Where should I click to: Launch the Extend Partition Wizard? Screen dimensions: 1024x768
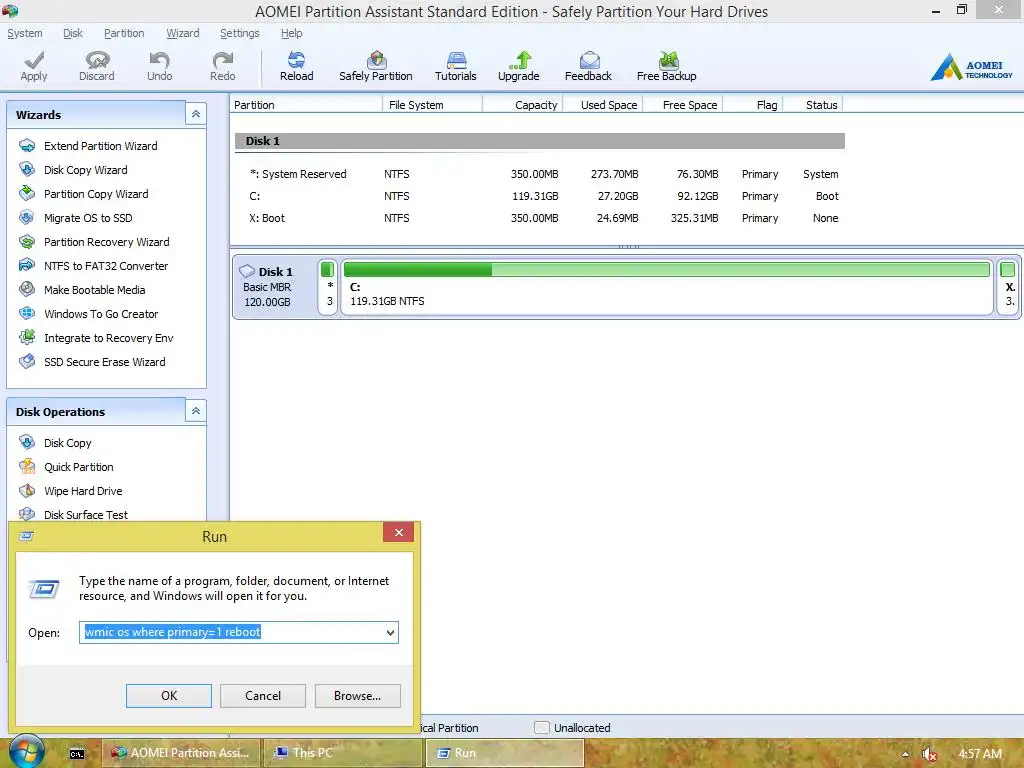(x=101, y=146)
